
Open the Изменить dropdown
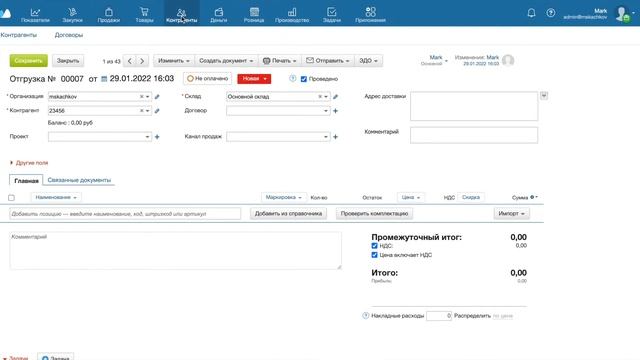pyautogui.click(x=174, y=61)
